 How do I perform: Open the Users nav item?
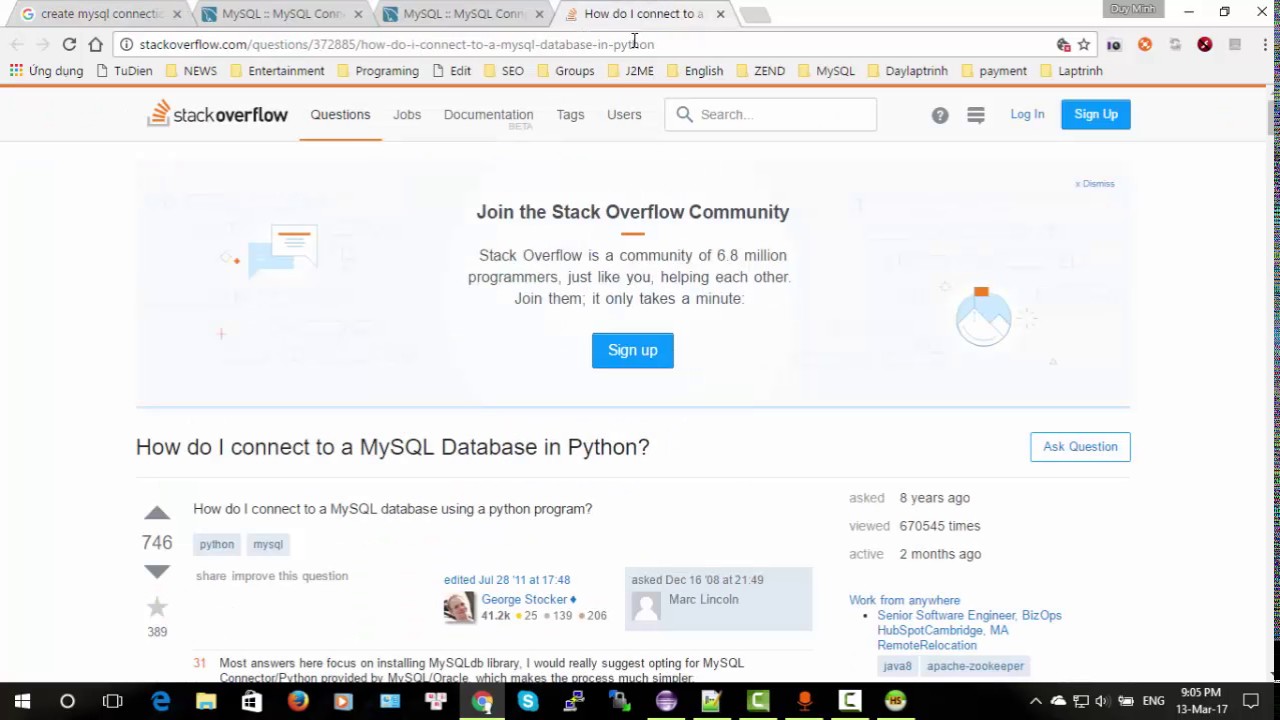[x=624, y=114]
